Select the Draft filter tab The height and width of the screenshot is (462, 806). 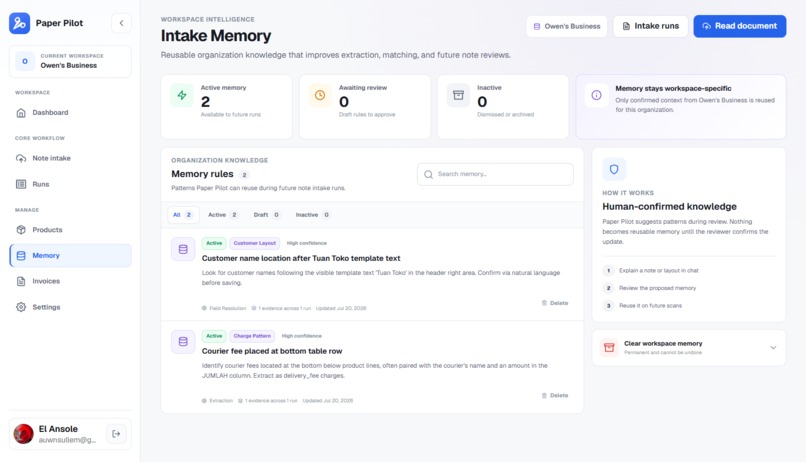click(266, 215)
